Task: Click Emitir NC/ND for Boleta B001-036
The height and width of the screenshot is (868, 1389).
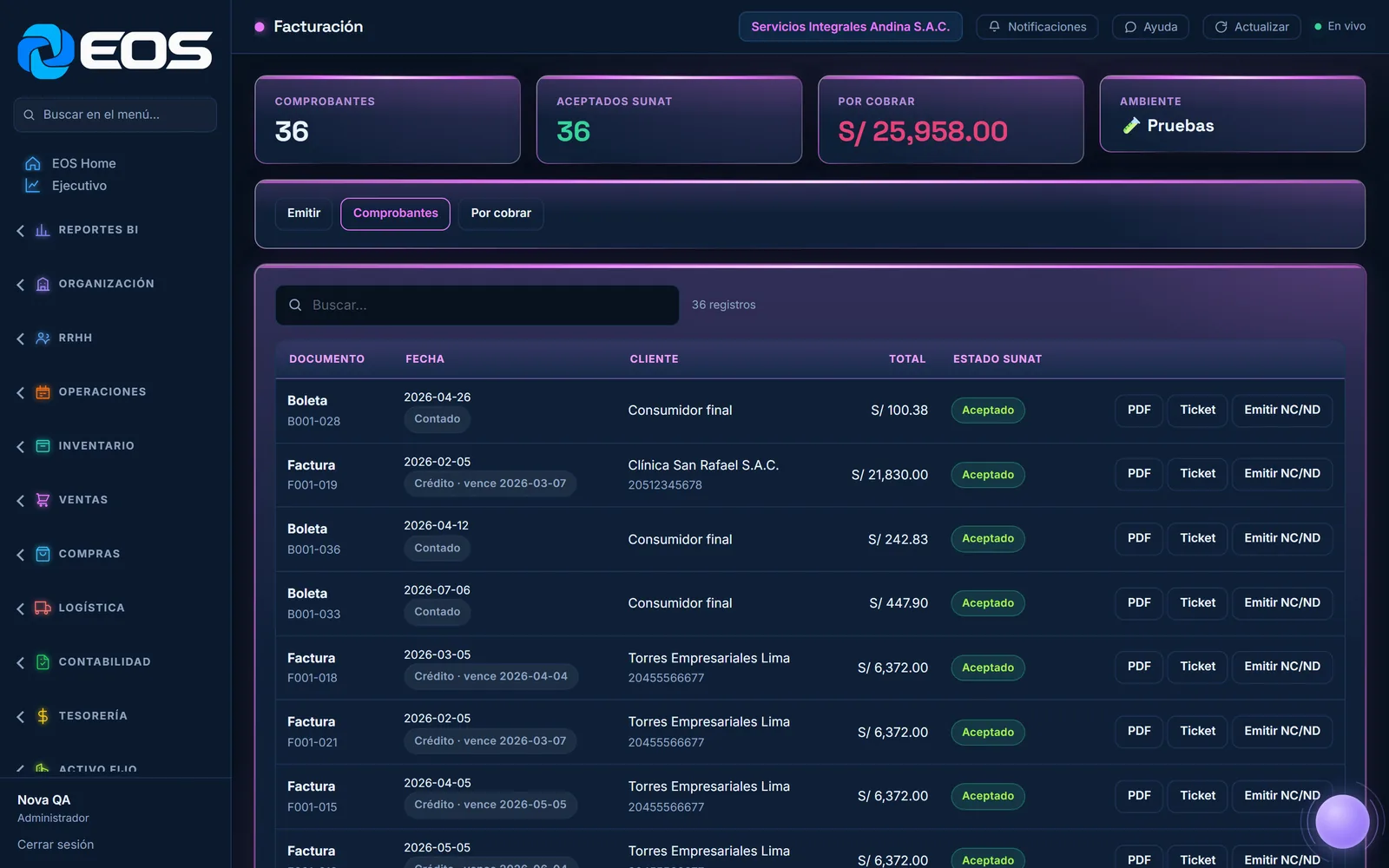Action: [x=1281, y=538]
